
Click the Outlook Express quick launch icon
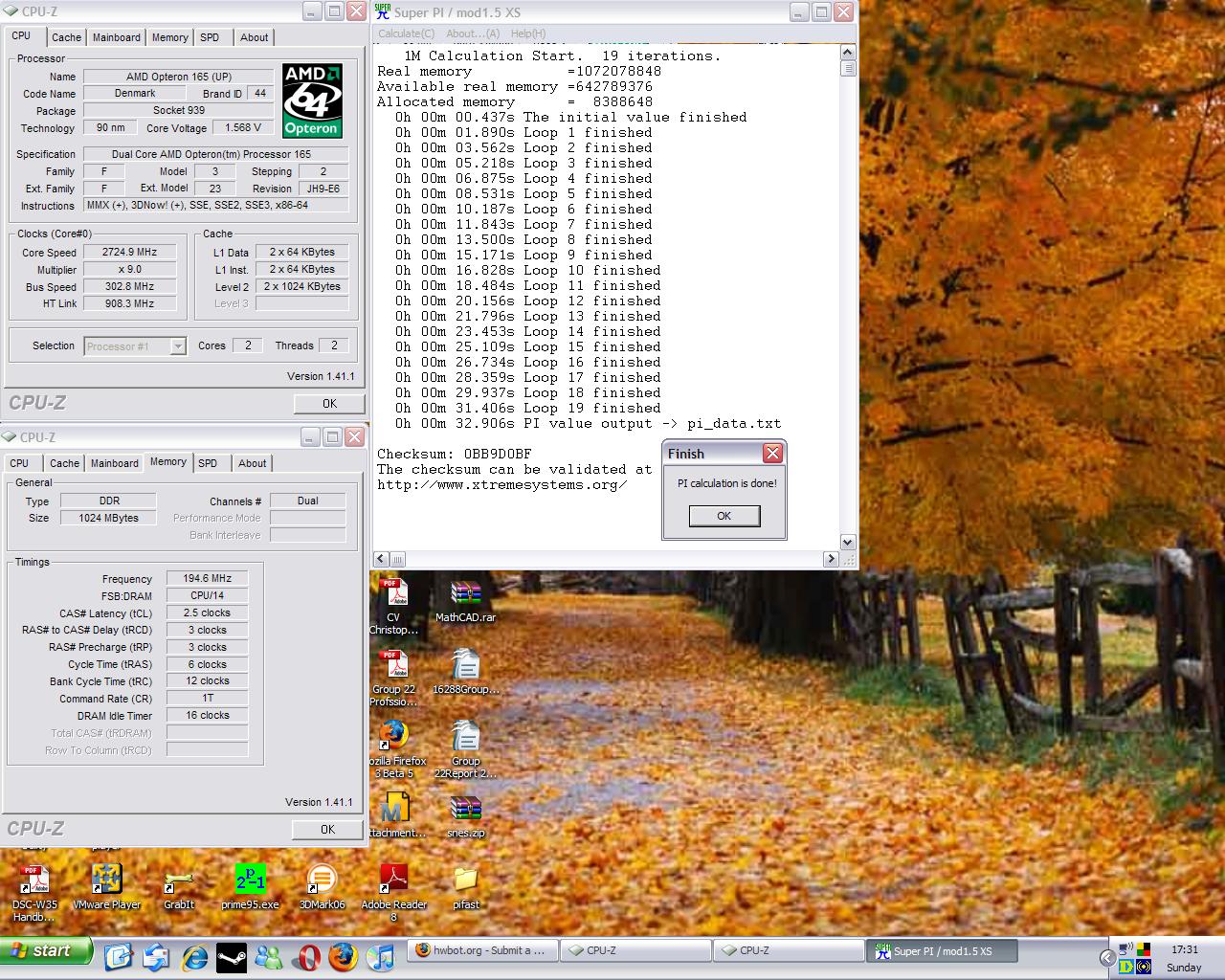(x=156, y=956)
